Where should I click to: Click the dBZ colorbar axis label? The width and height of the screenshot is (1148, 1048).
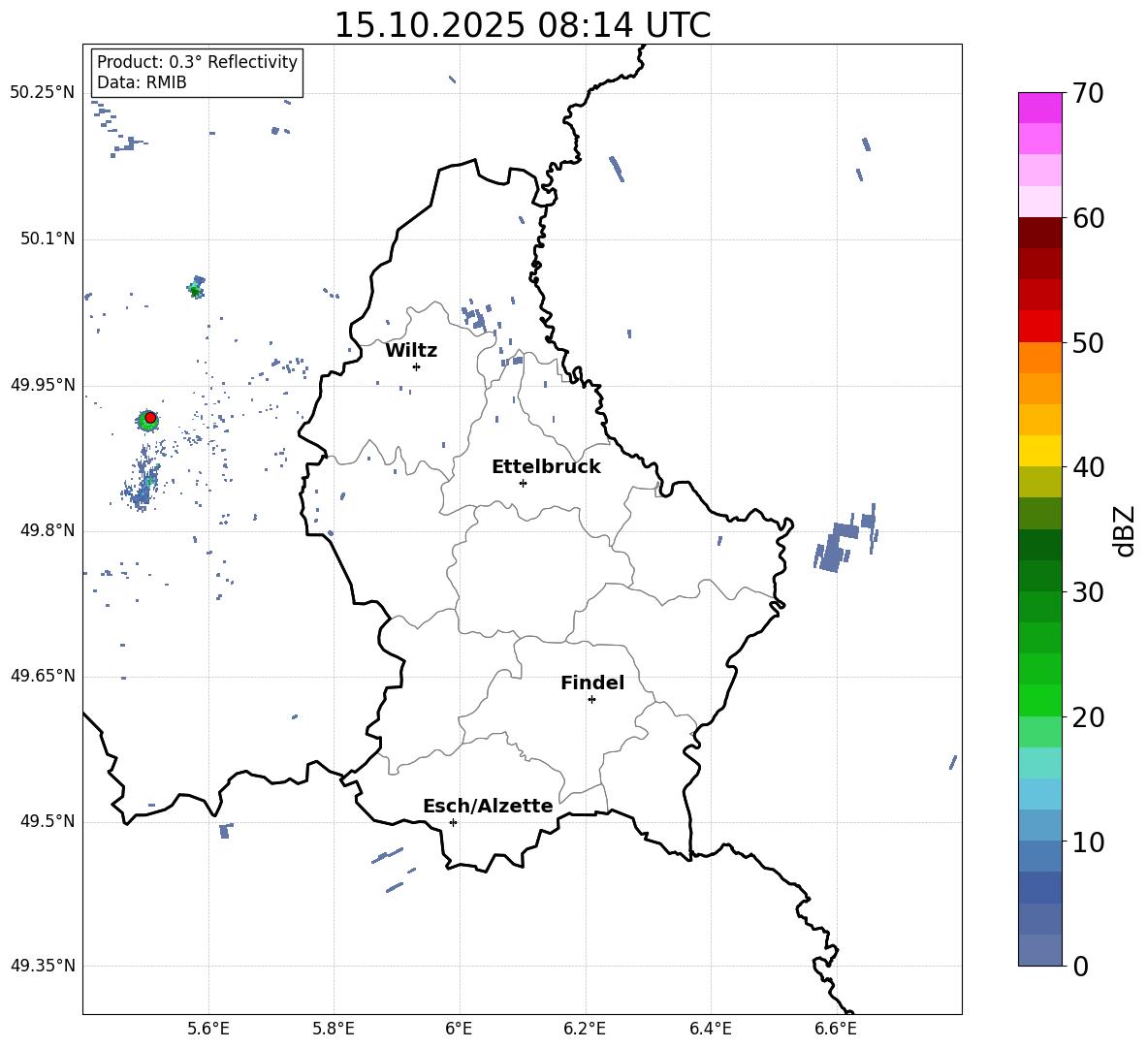click(1124, 530)
